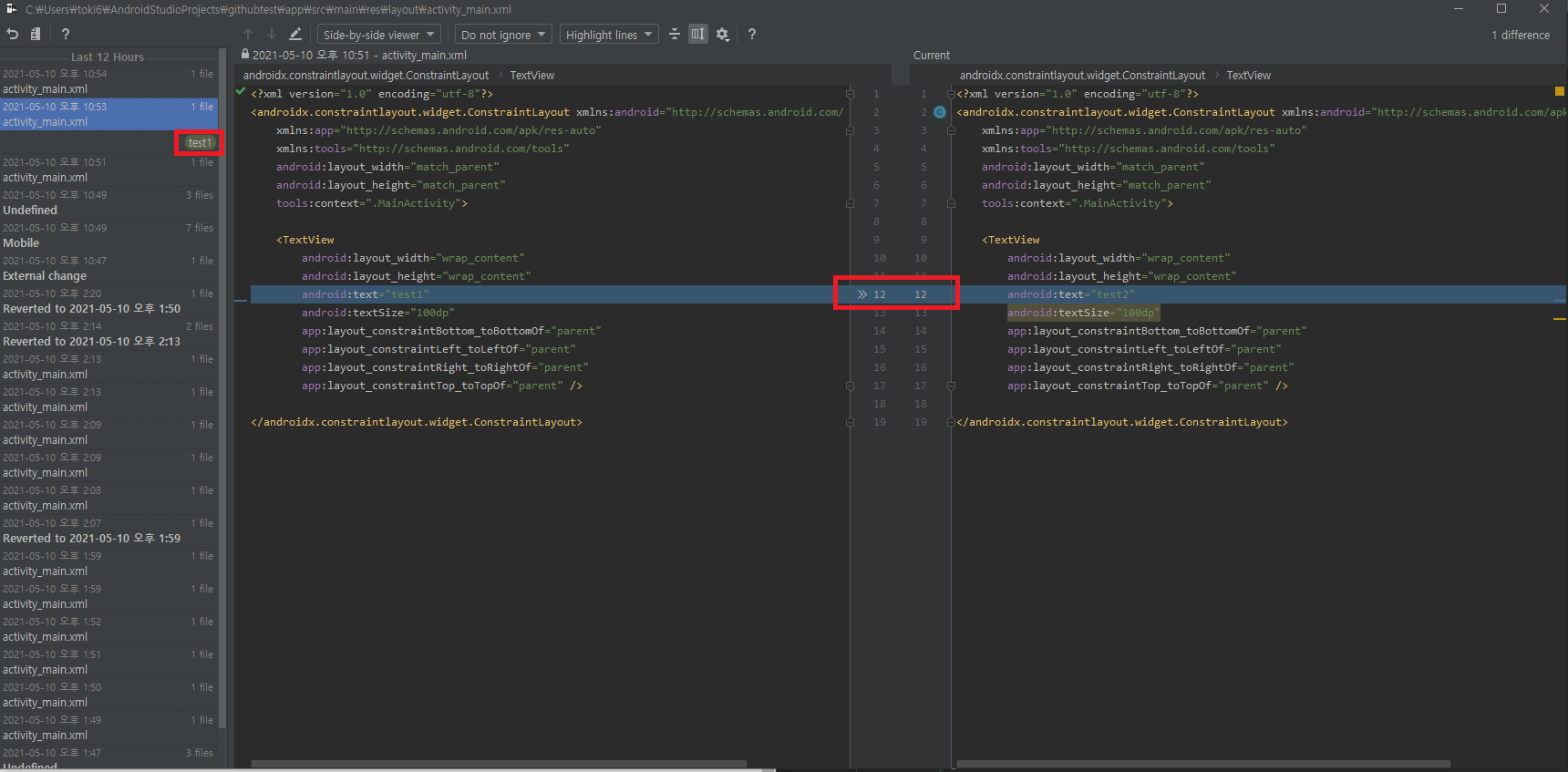Click the 1 difference label
The image size is (1568, 772).
(x=1521, y=35)
